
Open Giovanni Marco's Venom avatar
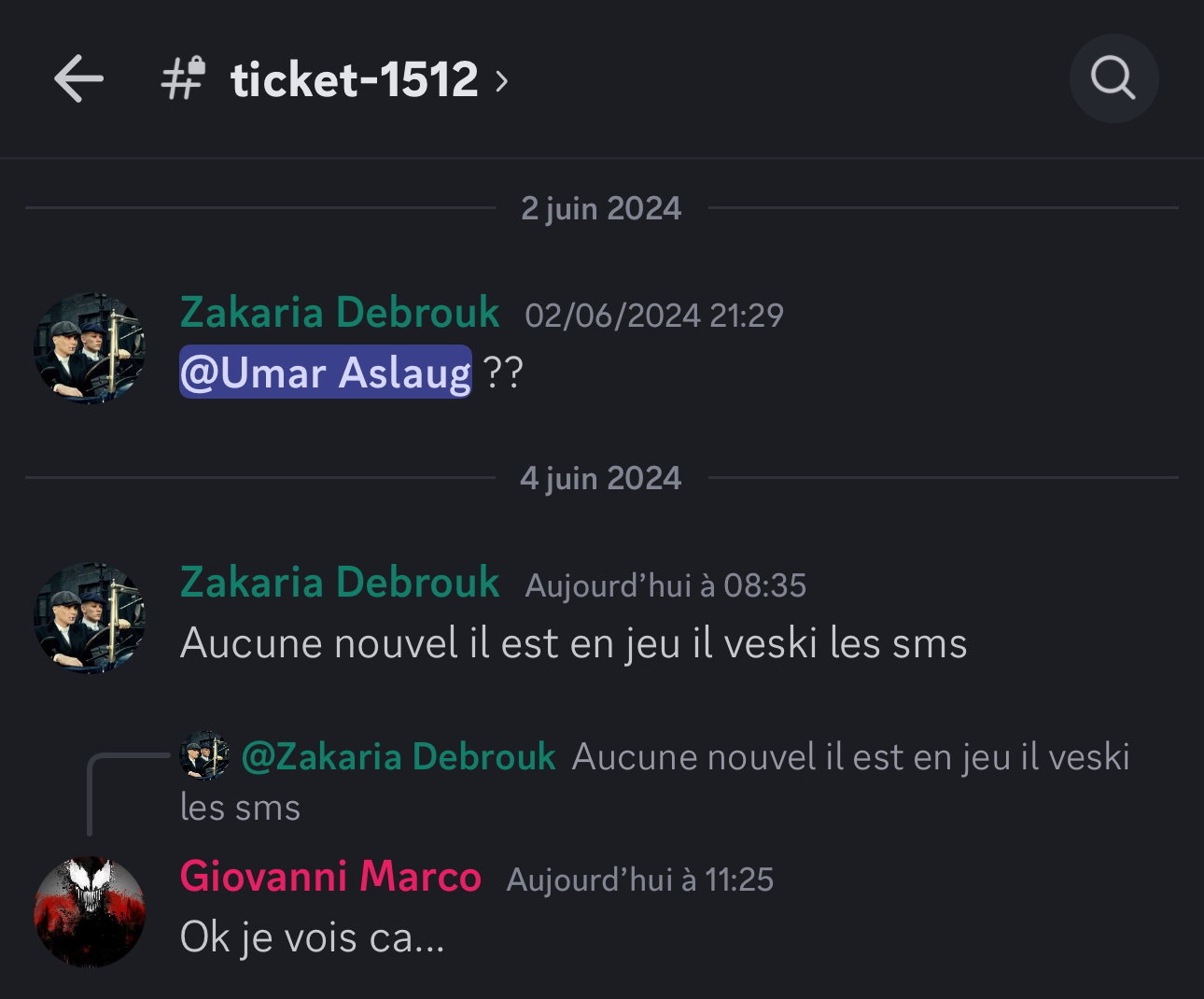coord(90,912)
